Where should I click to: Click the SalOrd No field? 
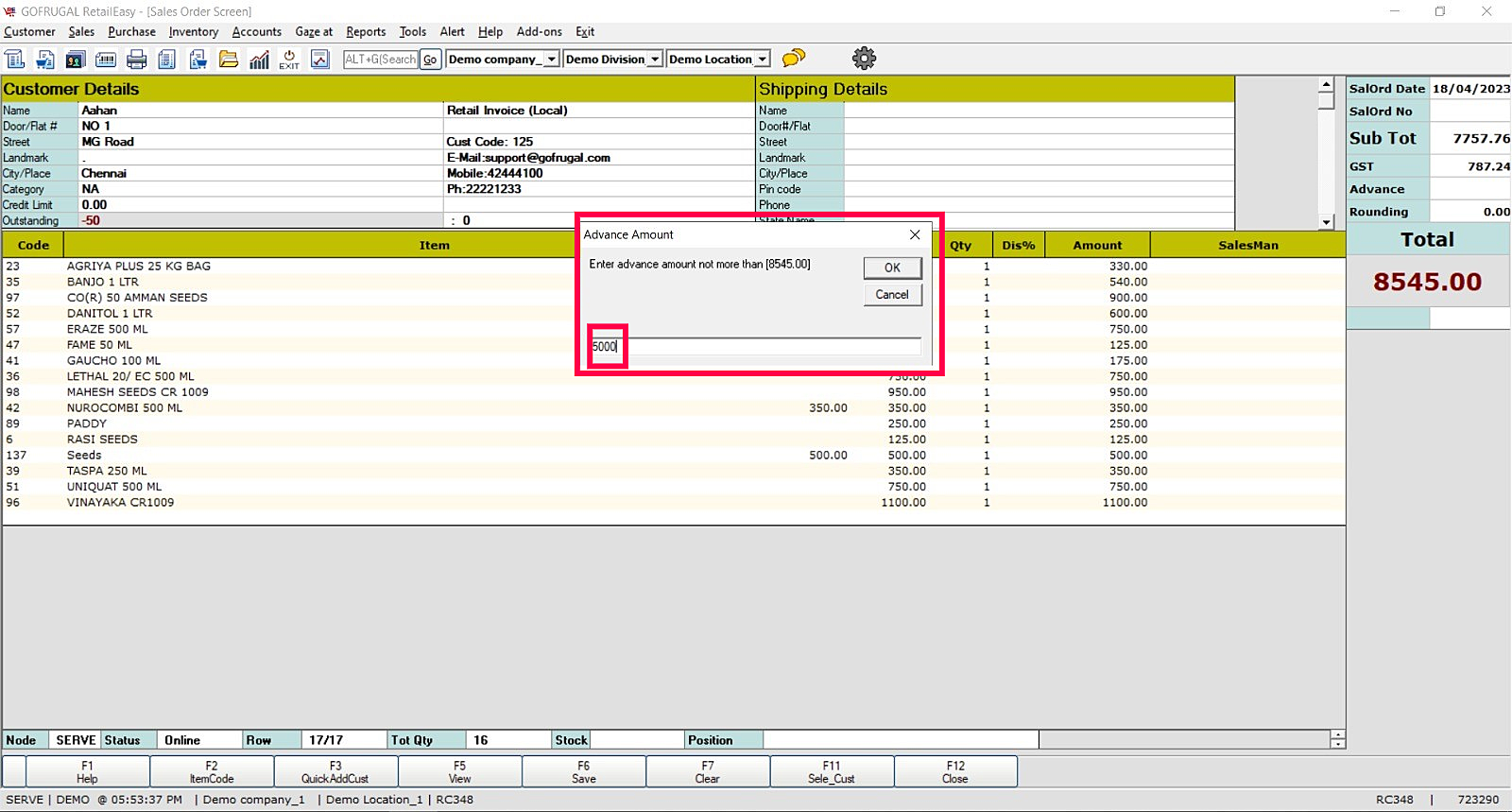pyautogui.click(x=1470, y=112)
